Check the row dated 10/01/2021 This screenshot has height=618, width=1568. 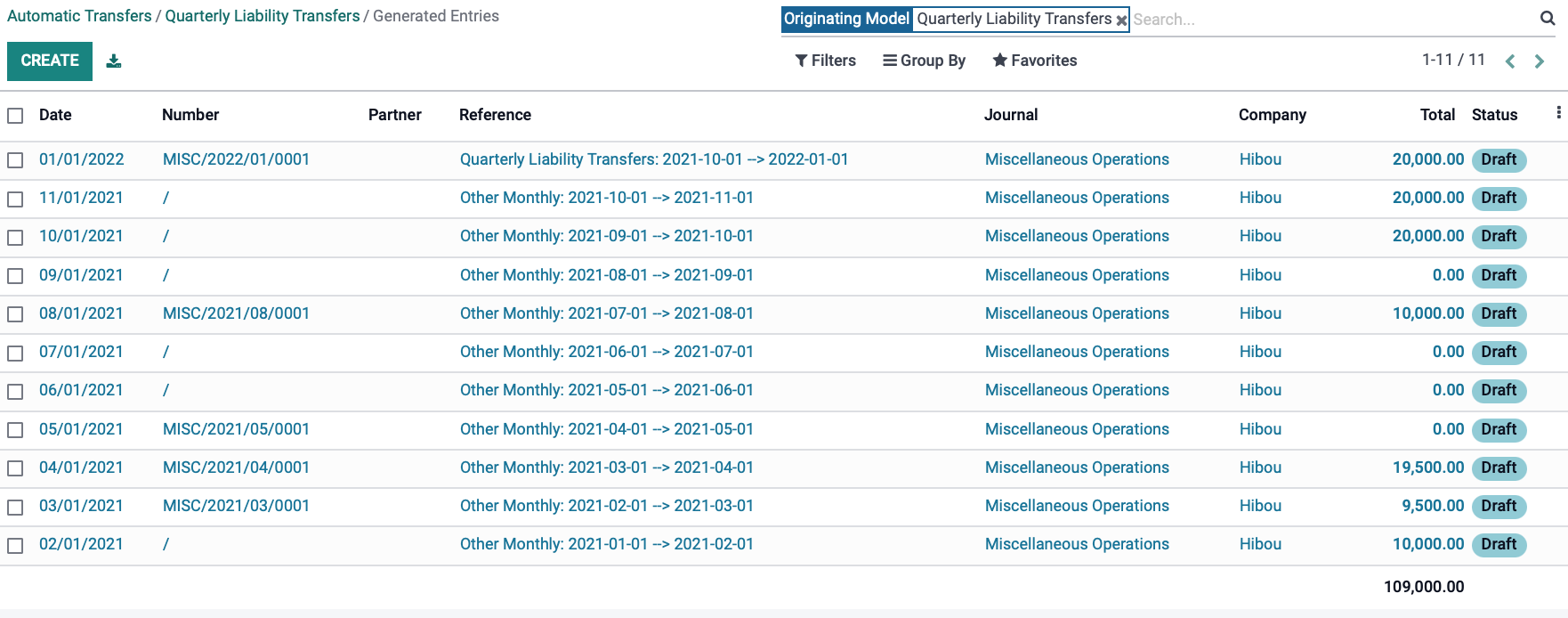15,237
